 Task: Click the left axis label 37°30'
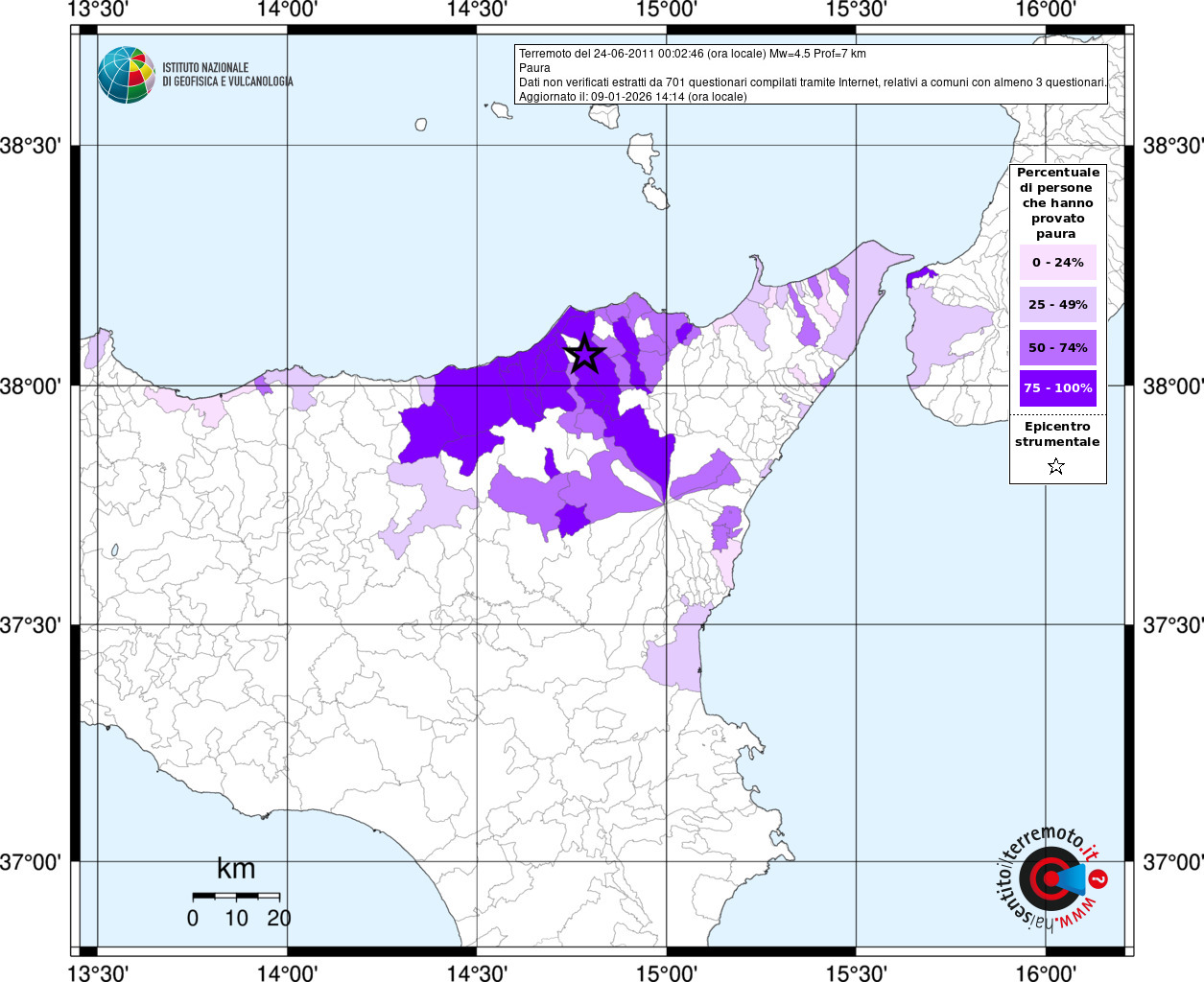click(31, 625)
